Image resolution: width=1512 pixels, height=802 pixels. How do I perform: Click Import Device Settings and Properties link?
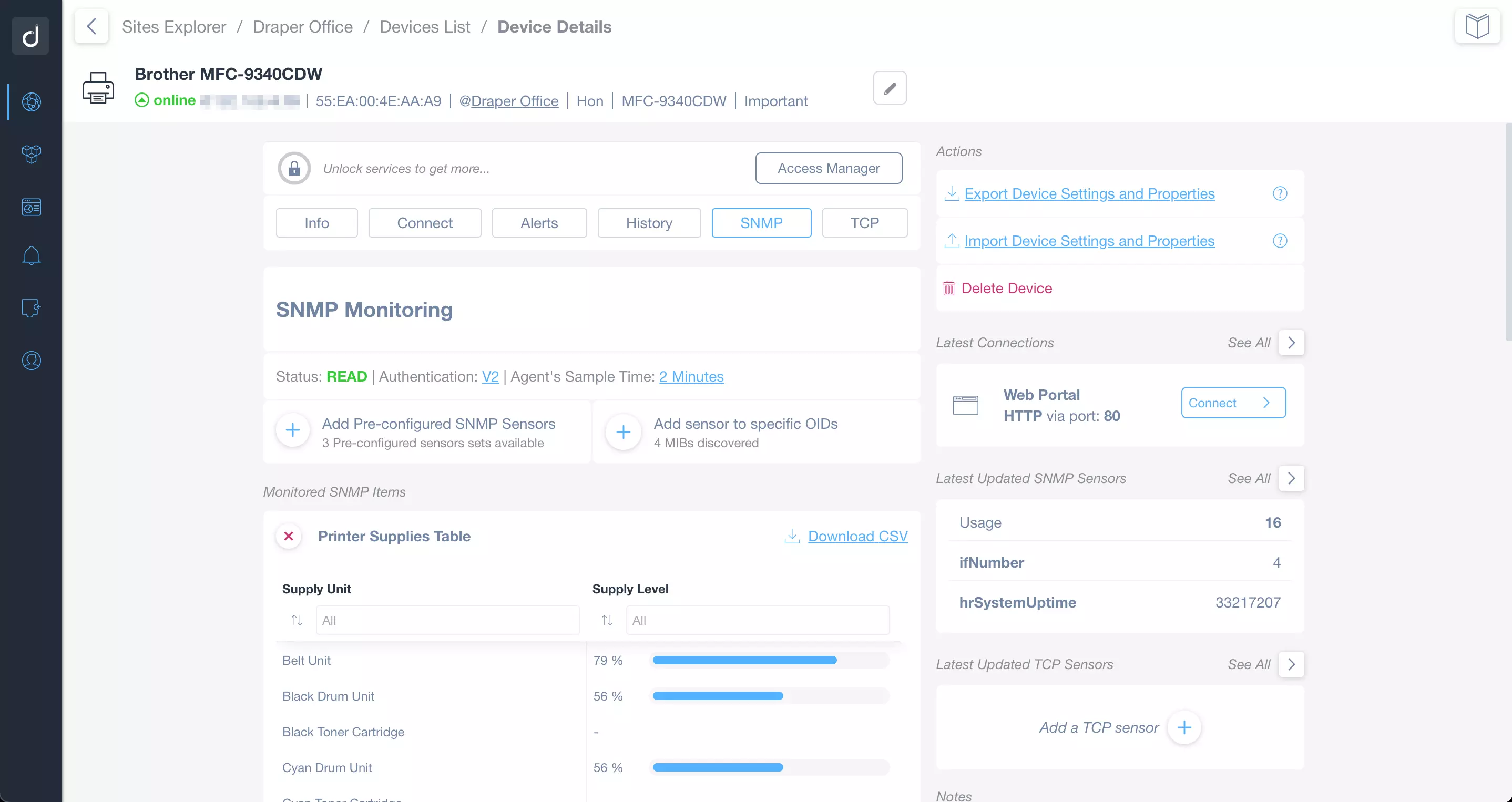pyautogui.click(x=1089, y=241)
